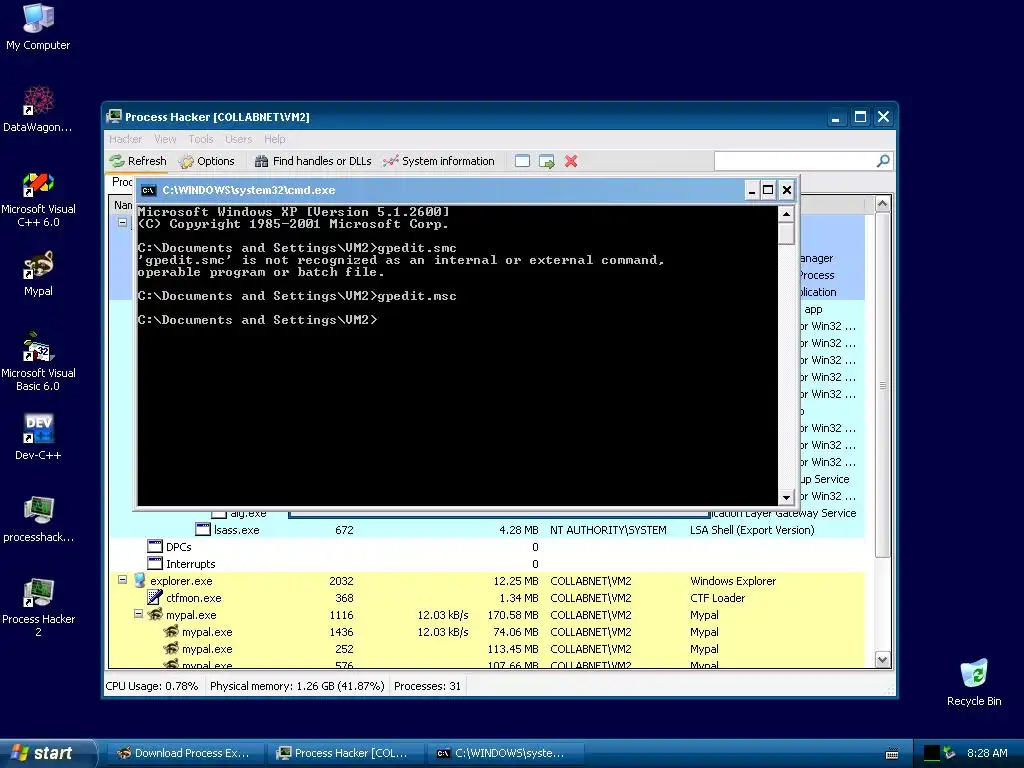Select mypal.exe with PID 1116
This screenshot has height=768, width=1024.
point(487,615)
